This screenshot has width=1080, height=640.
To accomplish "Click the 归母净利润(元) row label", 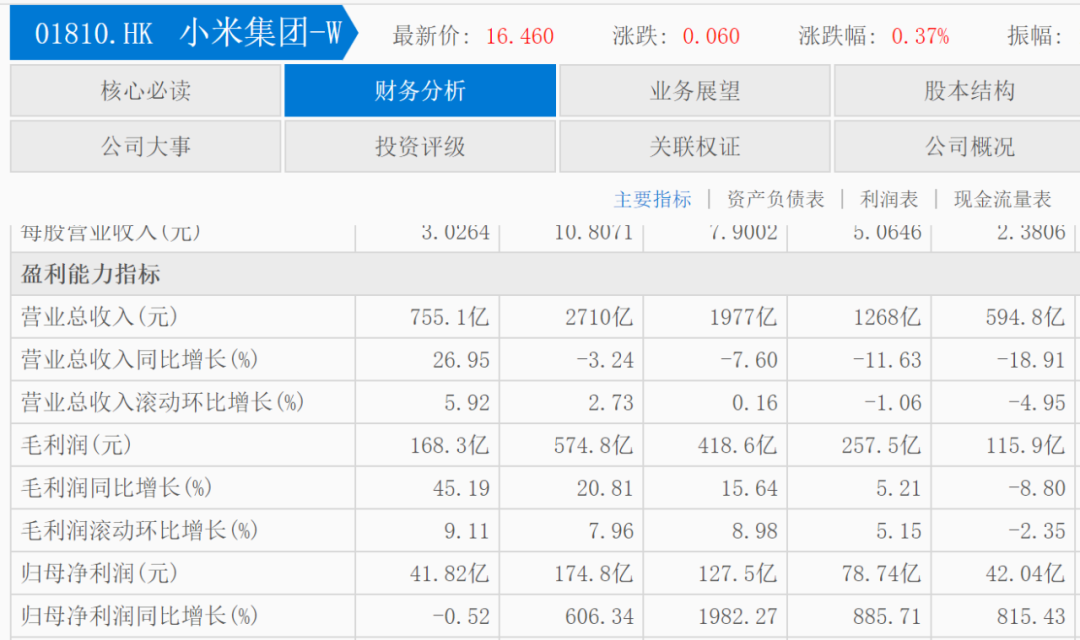I will tap(99, 573).
